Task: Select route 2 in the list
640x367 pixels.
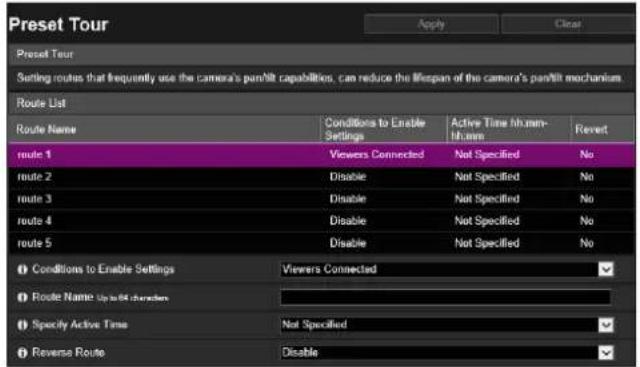Action: tap(321, 177)
